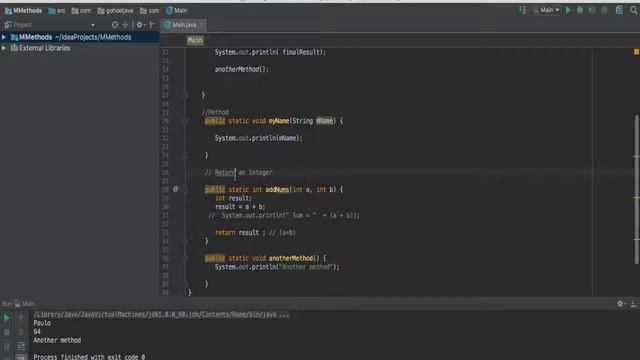This screenshot has height=360, width=640.
Task: Click the Main class label above the code
Action: [195, 40]
